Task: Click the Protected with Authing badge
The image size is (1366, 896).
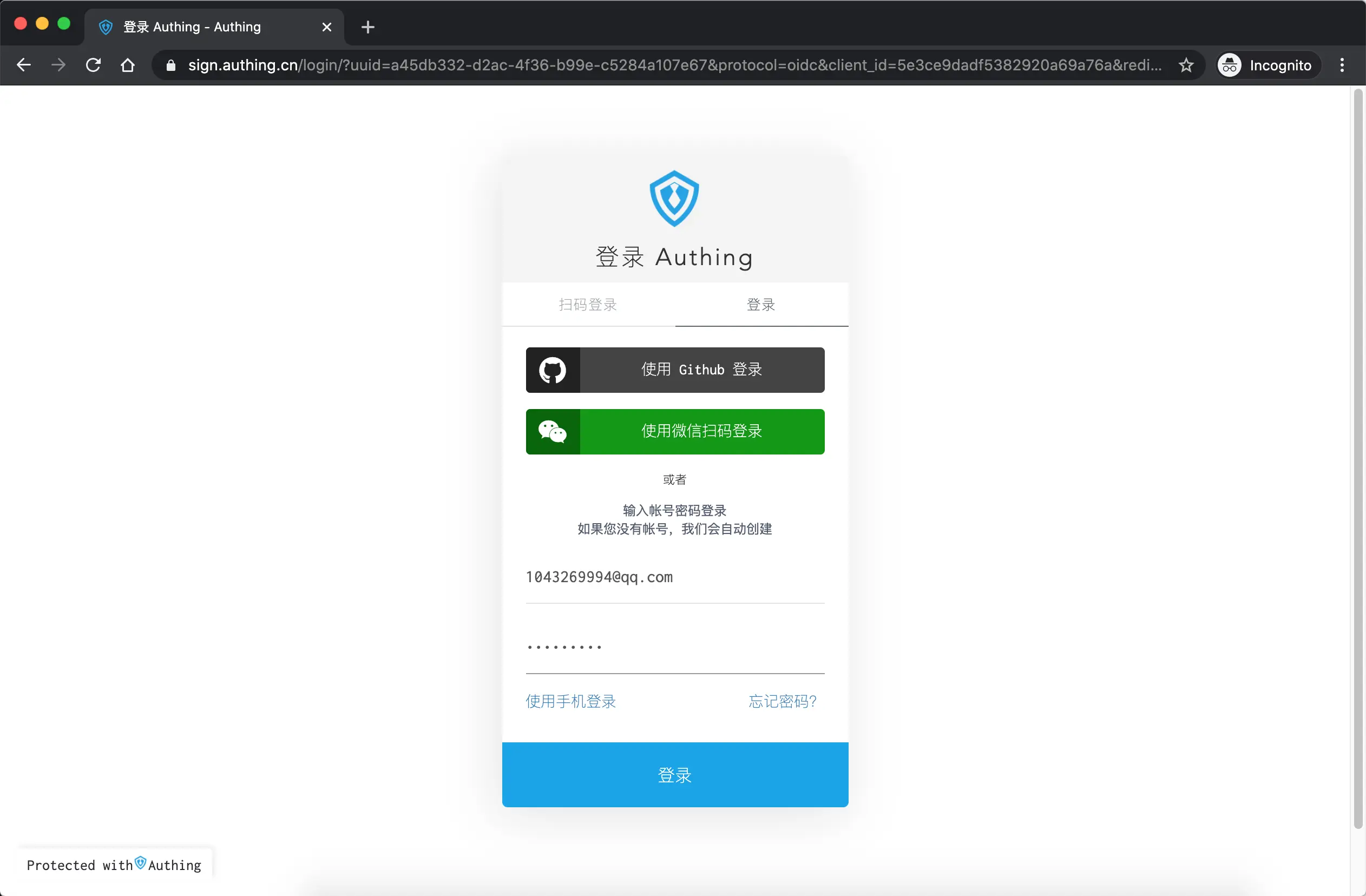Action: coord(114,865)
